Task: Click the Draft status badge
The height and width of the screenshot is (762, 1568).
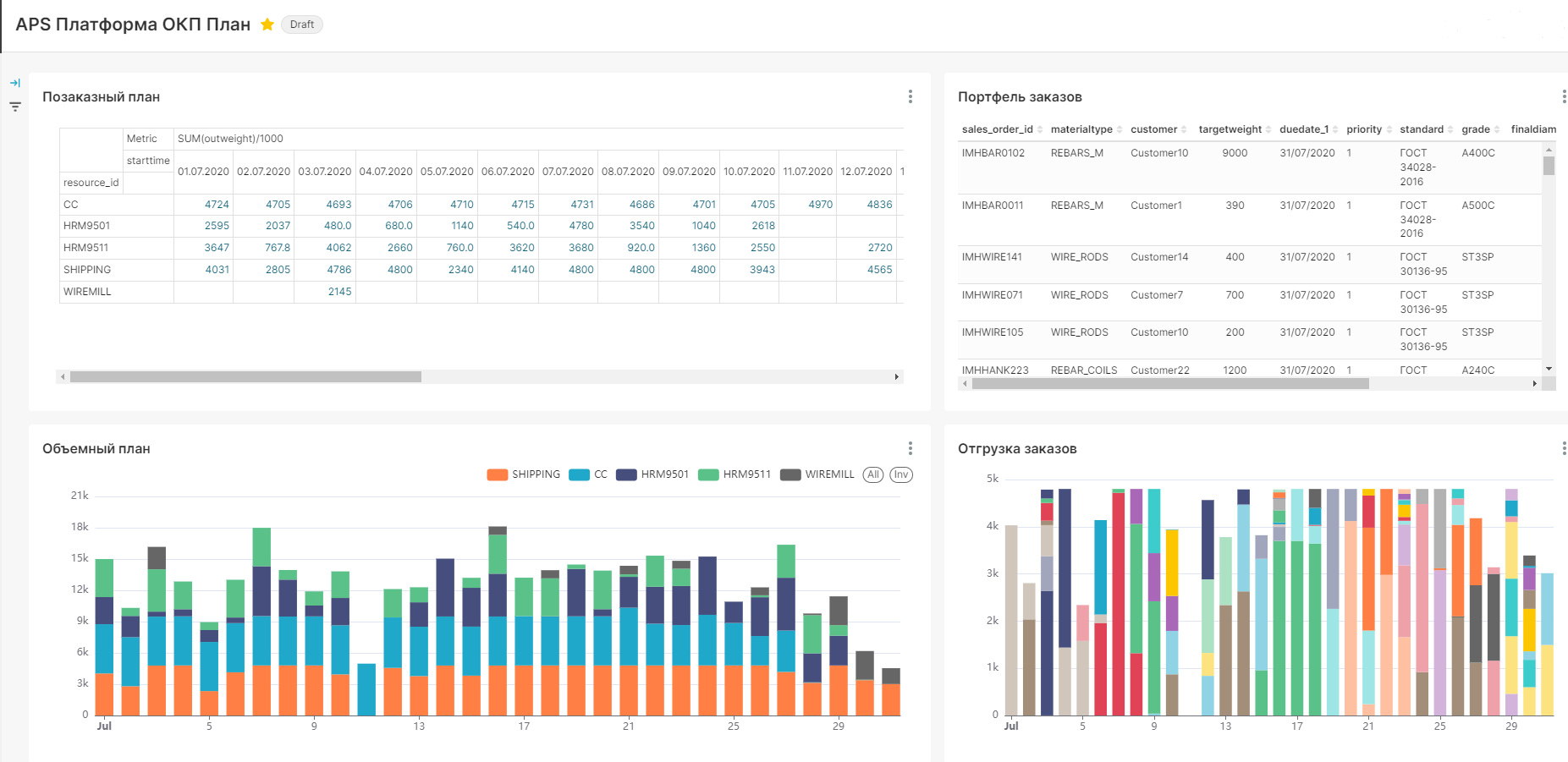Action: [x=301, y=25]
